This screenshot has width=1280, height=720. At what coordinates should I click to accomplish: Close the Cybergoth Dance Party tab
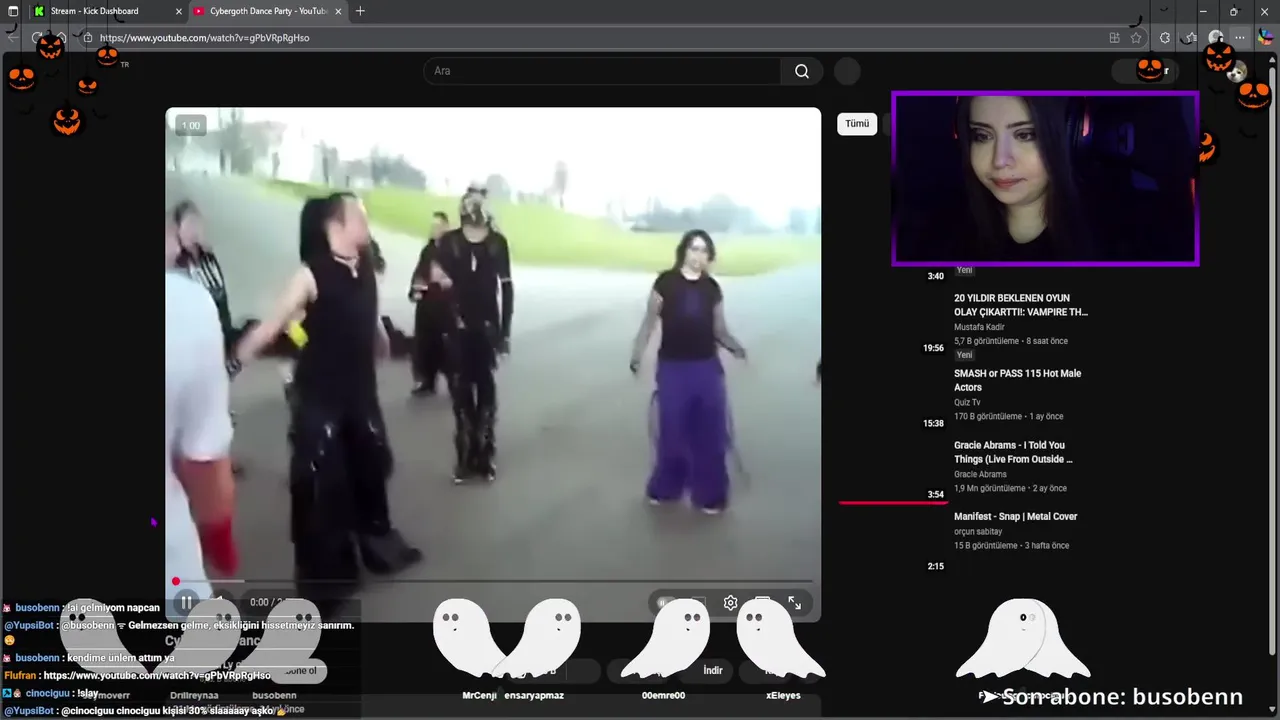(339, 11)
